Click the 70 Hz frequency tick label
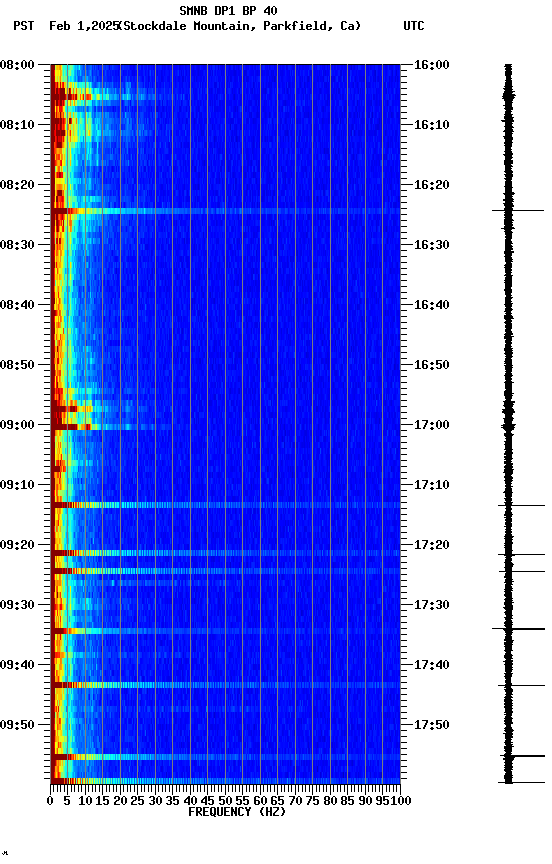The height and width of the screenshot is (864, 552). click(295, 801)
